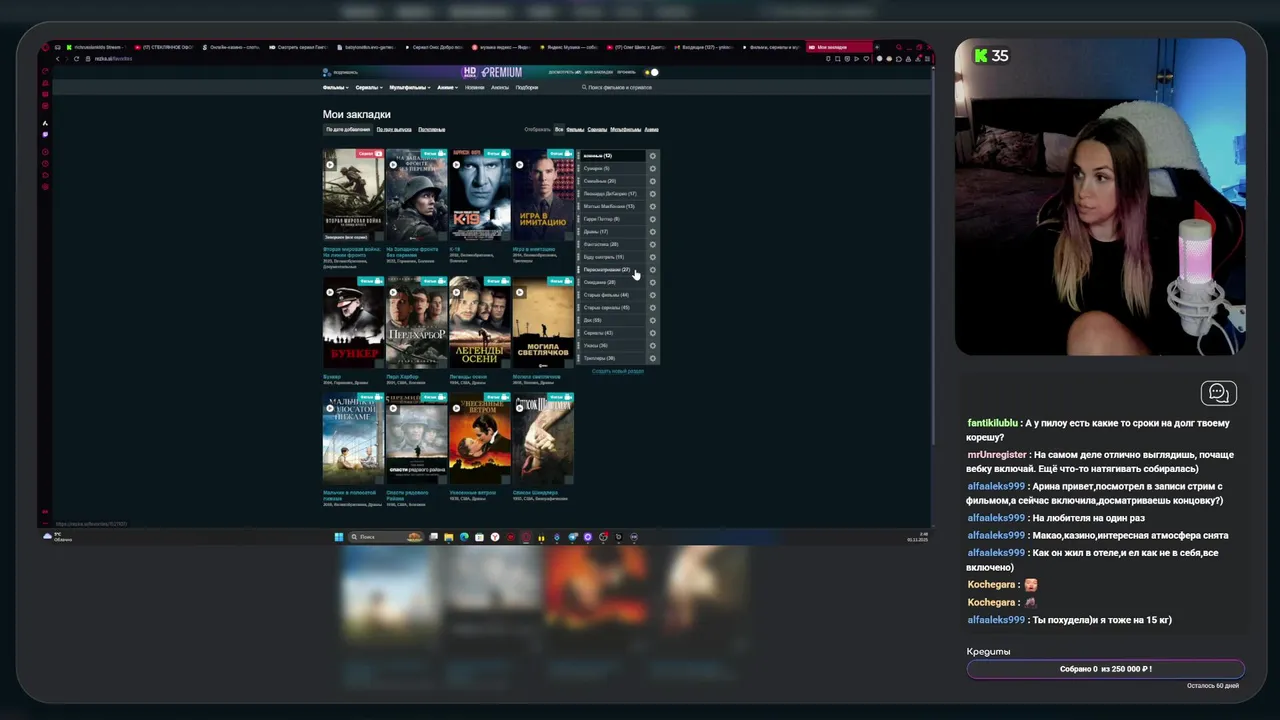Click browser back arrow
Image resolution: width=1280 pixels, height=720 pixels.
point(57,59)
